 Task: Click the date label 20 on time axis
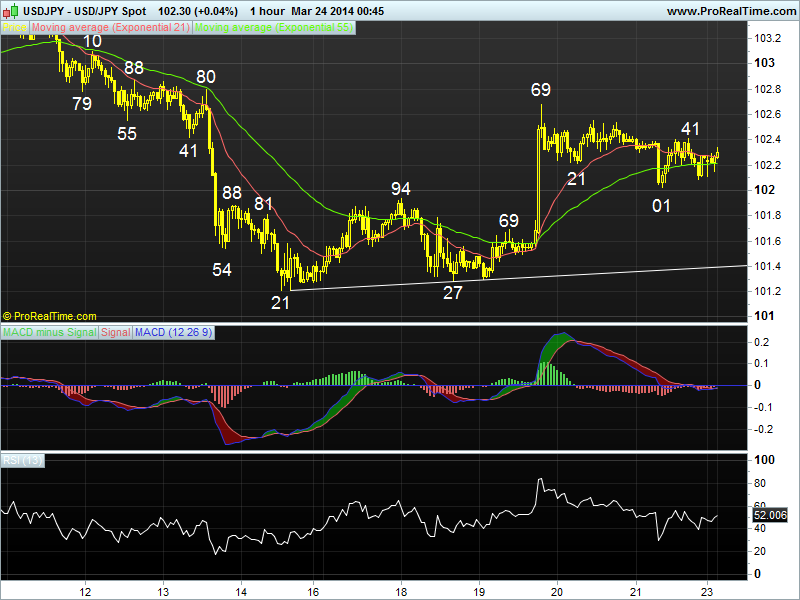tap(557, 592)
